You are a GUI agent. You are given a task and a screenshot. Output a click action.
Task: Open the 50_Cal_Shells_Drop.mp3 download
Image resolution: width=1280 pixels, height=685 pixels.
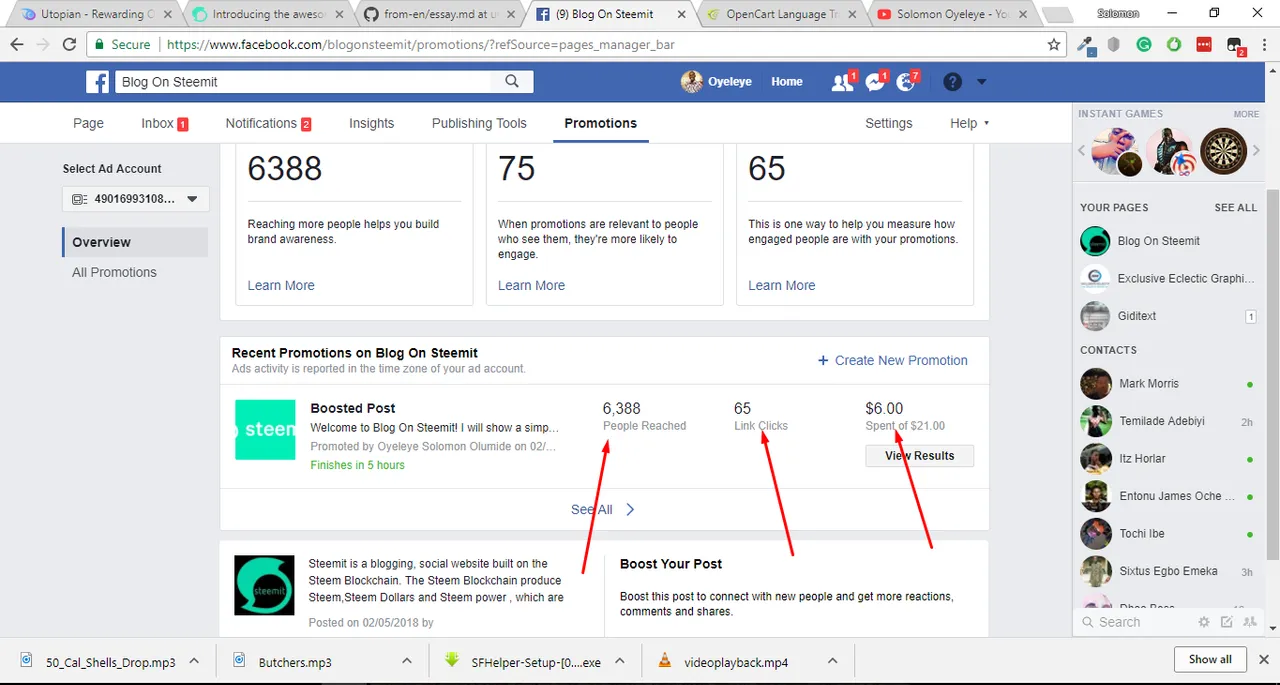(x=98, y=662)
